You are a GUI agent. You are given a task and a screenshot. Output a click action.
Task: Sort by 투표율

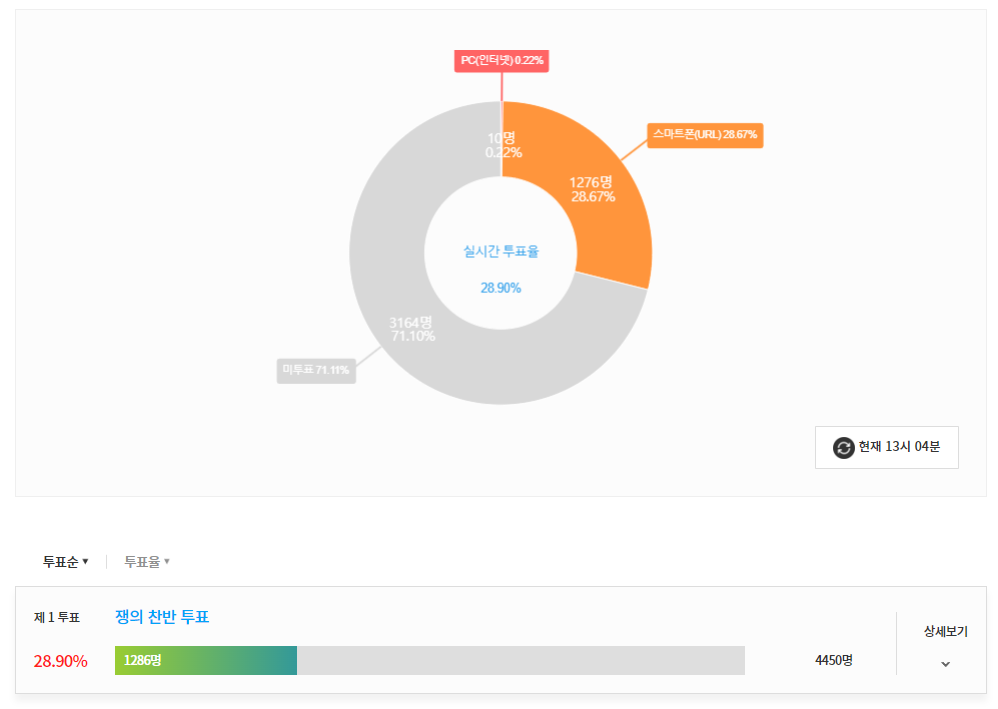146,562
